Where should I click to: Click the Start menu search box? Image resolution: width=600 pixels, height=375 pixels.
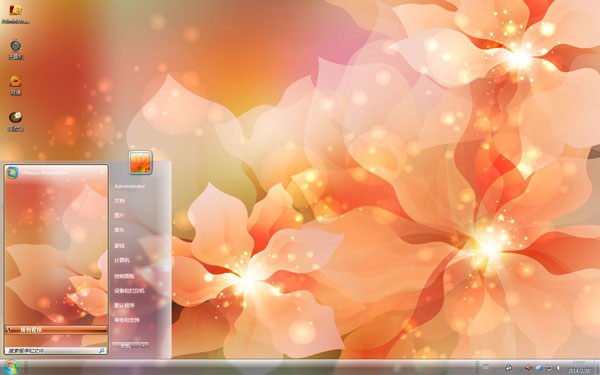coord(55,350)
